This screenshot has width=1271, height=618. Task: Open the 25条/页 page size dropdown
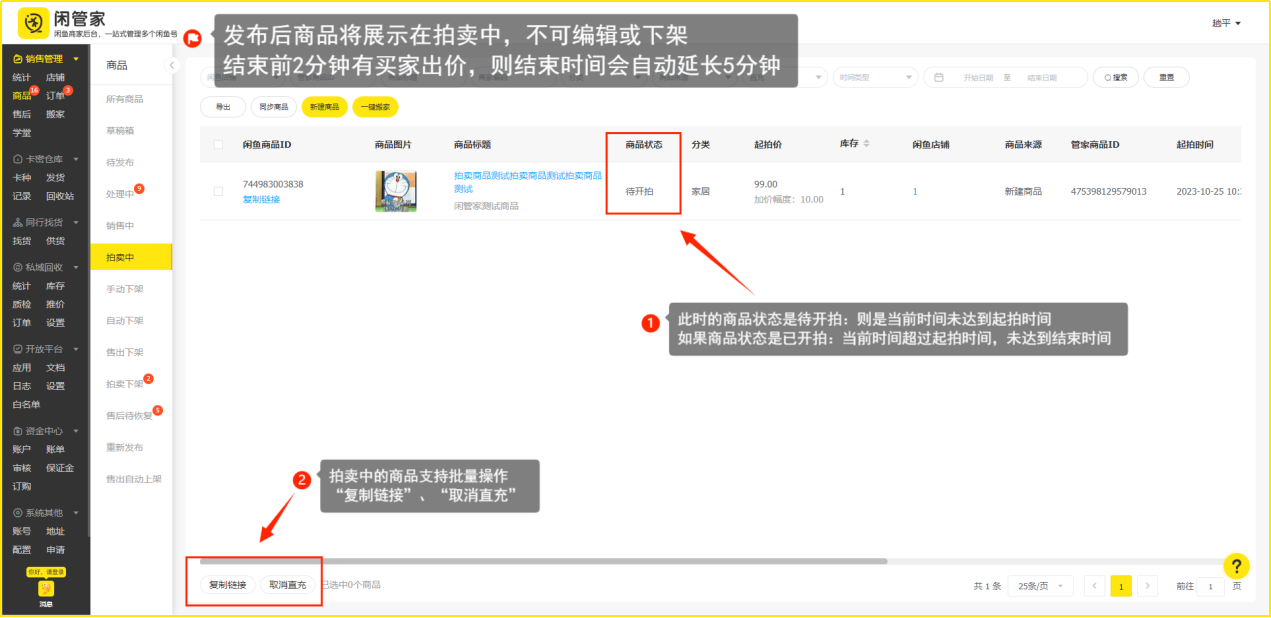1040,586
